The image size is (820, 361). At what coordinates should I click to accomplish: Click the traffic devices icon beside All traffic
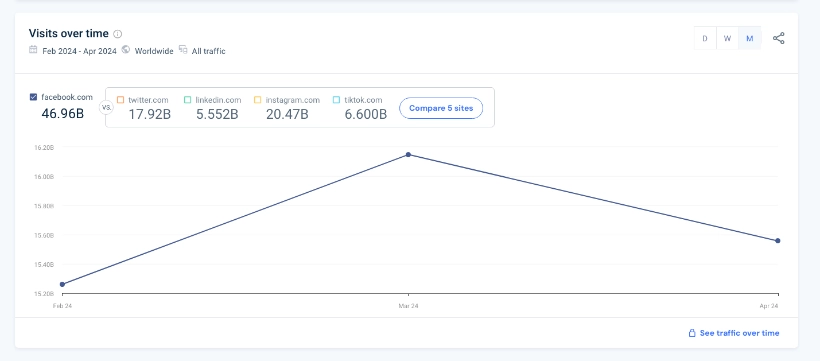(183, 50)
